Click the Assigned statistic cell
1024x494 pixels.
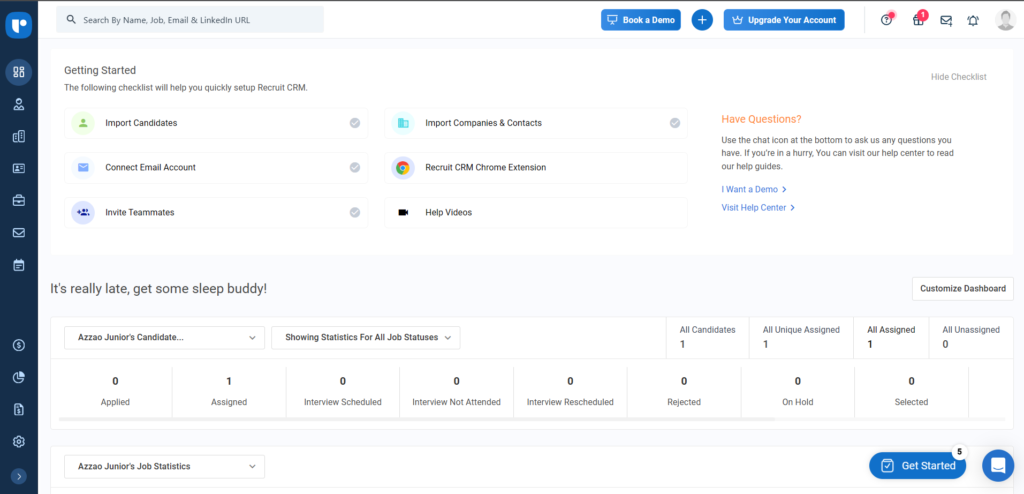pyautogui.click(x=229, y=391)
